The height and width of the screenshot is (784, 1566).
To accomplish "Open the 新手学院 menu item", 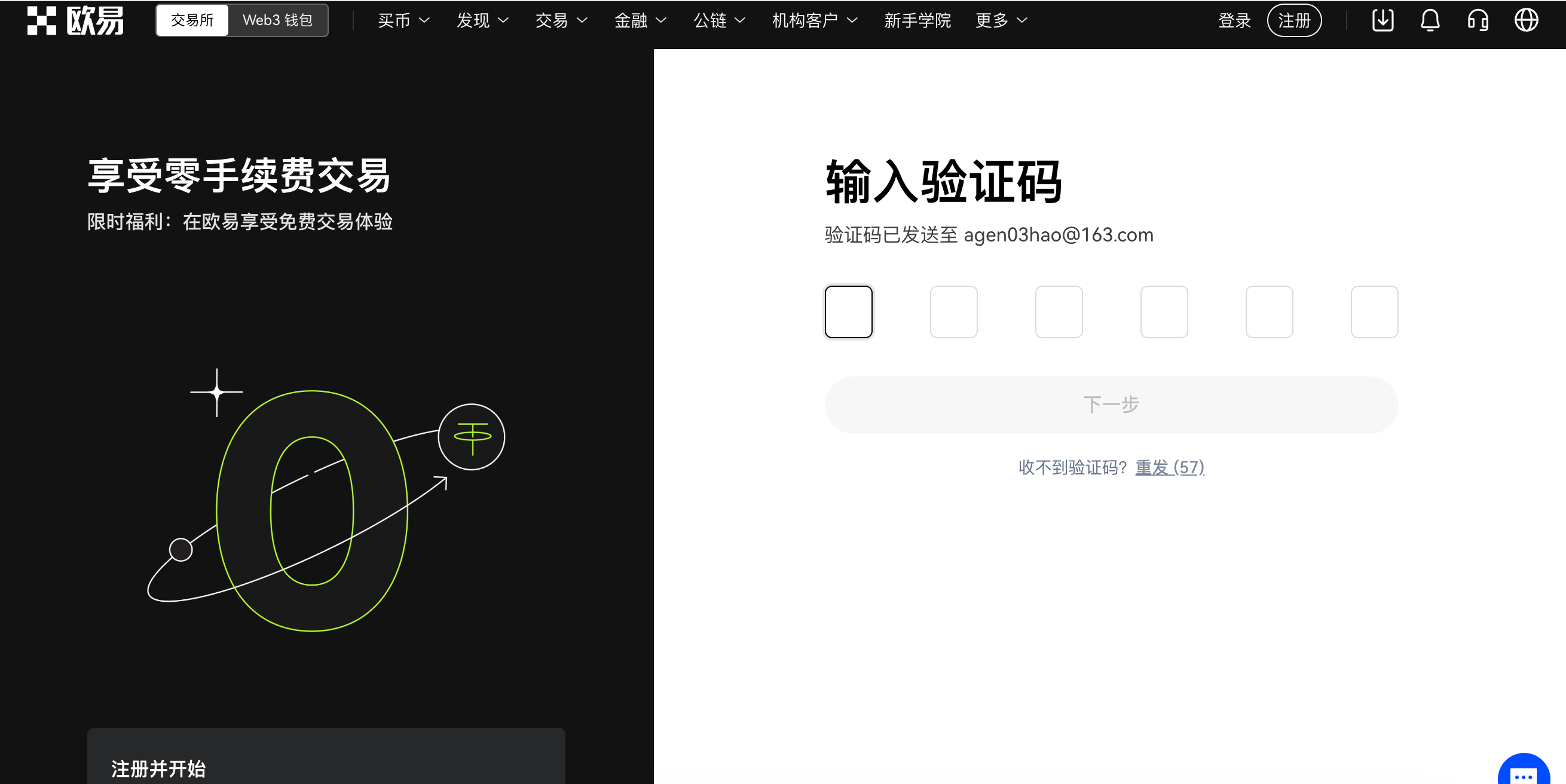I will coord(917,20).
